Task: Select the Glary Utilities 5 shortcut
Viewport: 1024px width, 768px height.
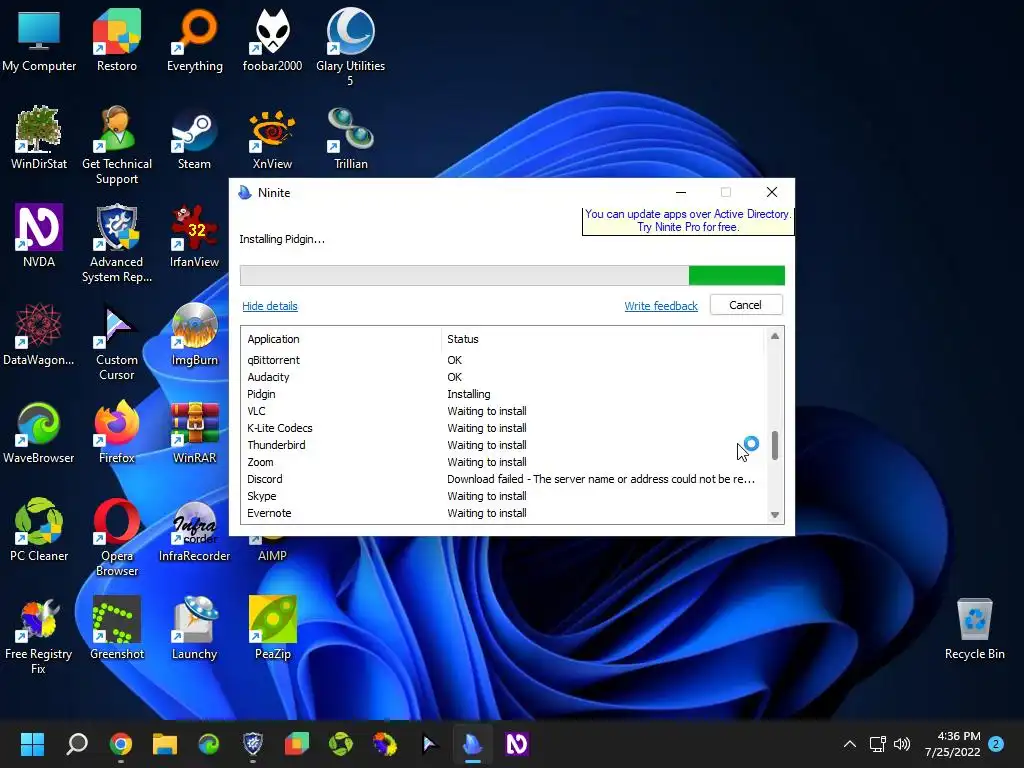Action: [x=351, y=47]
